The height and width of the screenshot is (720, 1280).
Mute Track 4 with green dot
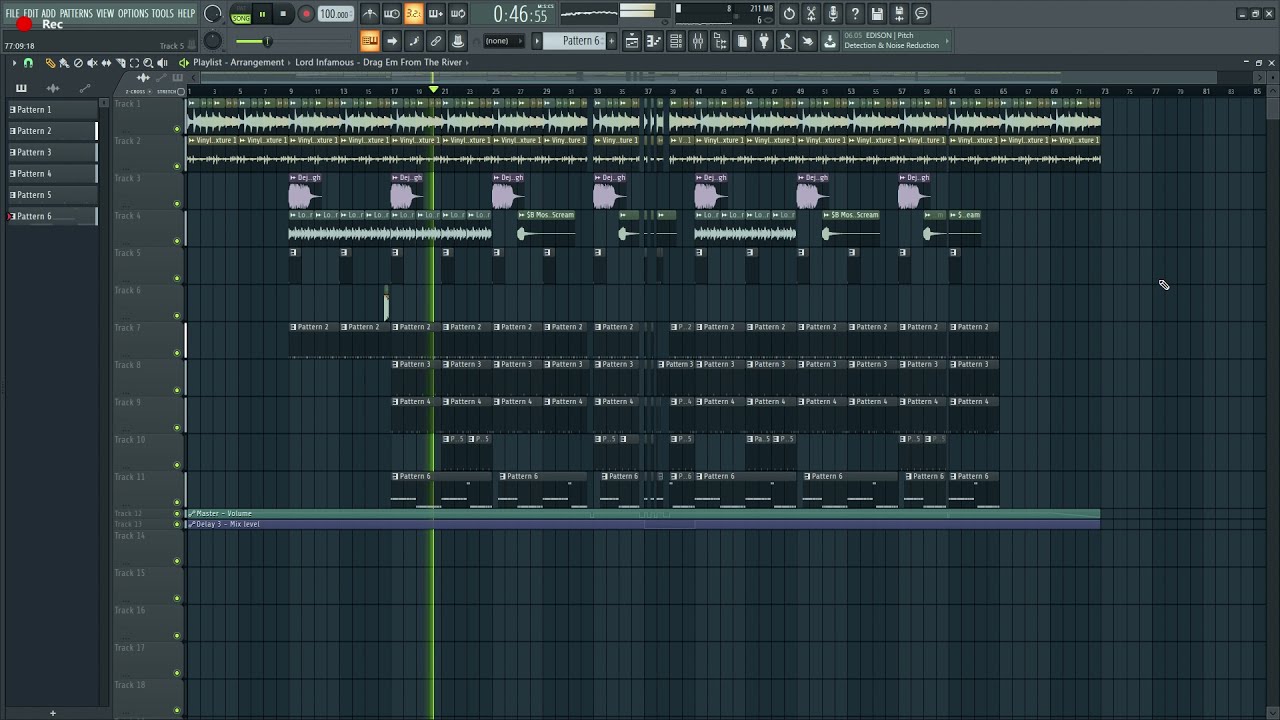177,241
